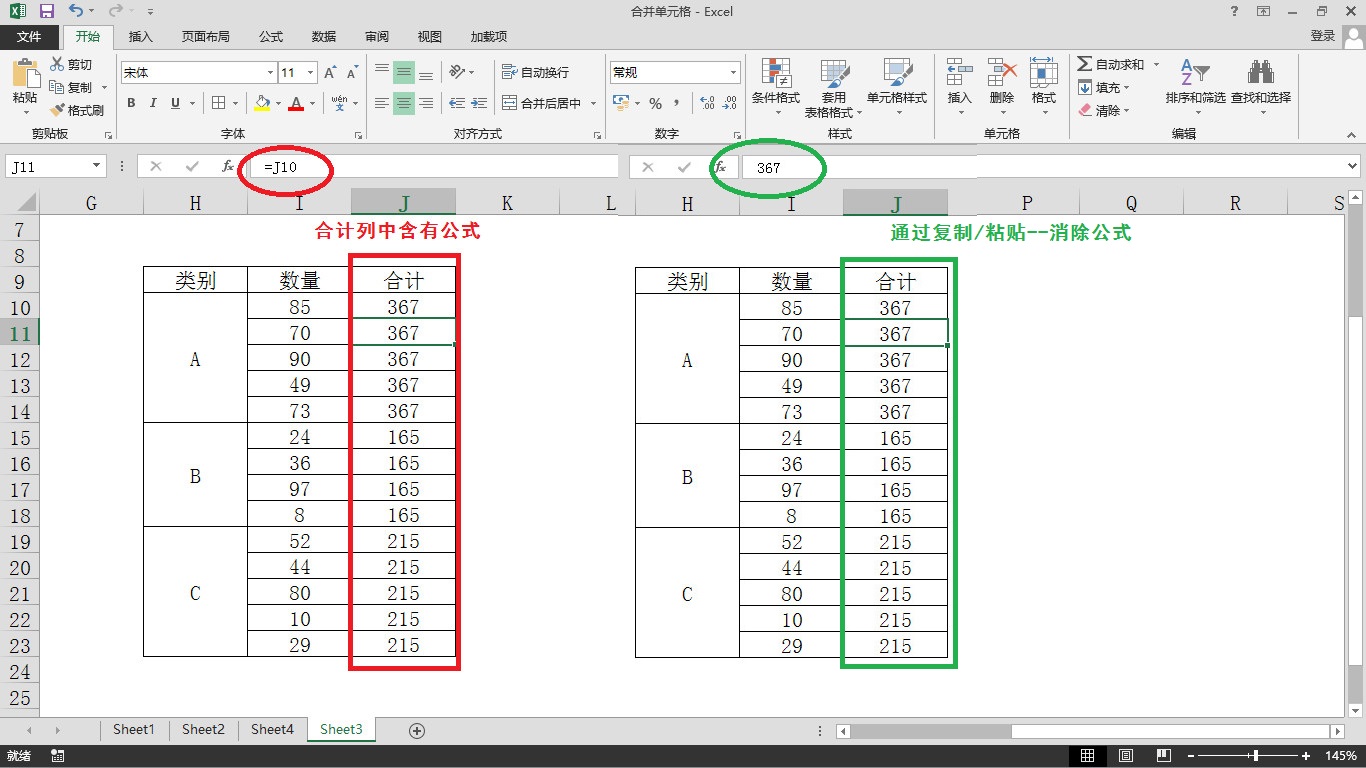Toggle Bold formatting
This screenshot has width=1366, height=768.
point(131,103)
